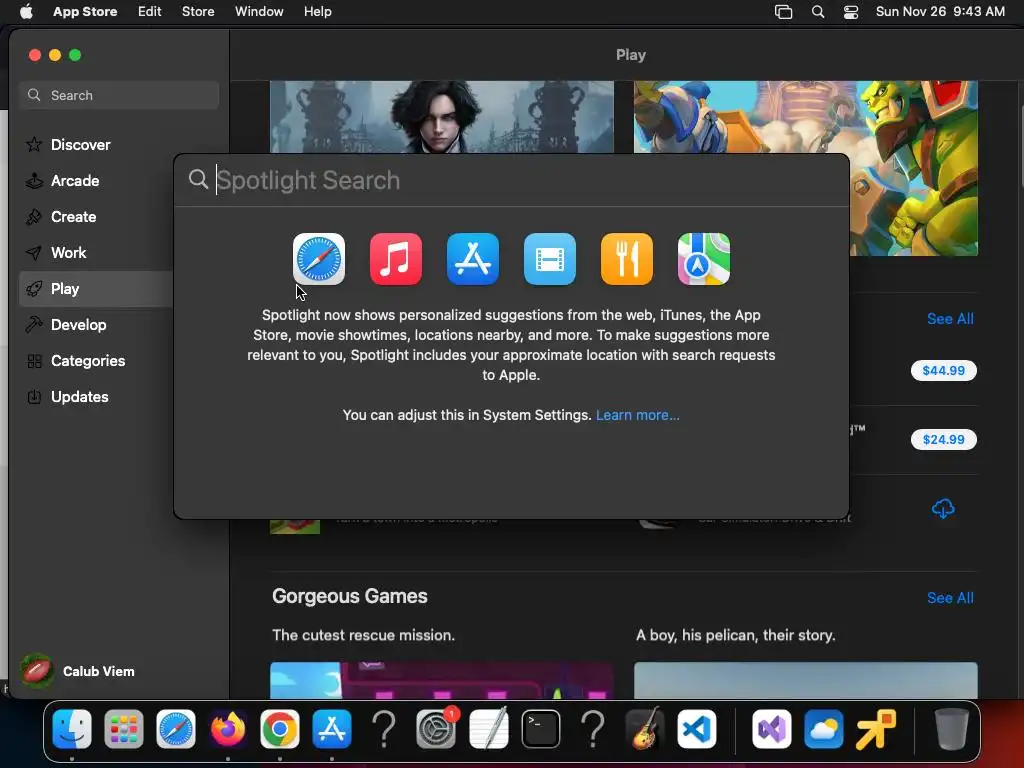The image size is (1024, 768).
Task: Open Updates in the sidebar
Action: [95, 396]
